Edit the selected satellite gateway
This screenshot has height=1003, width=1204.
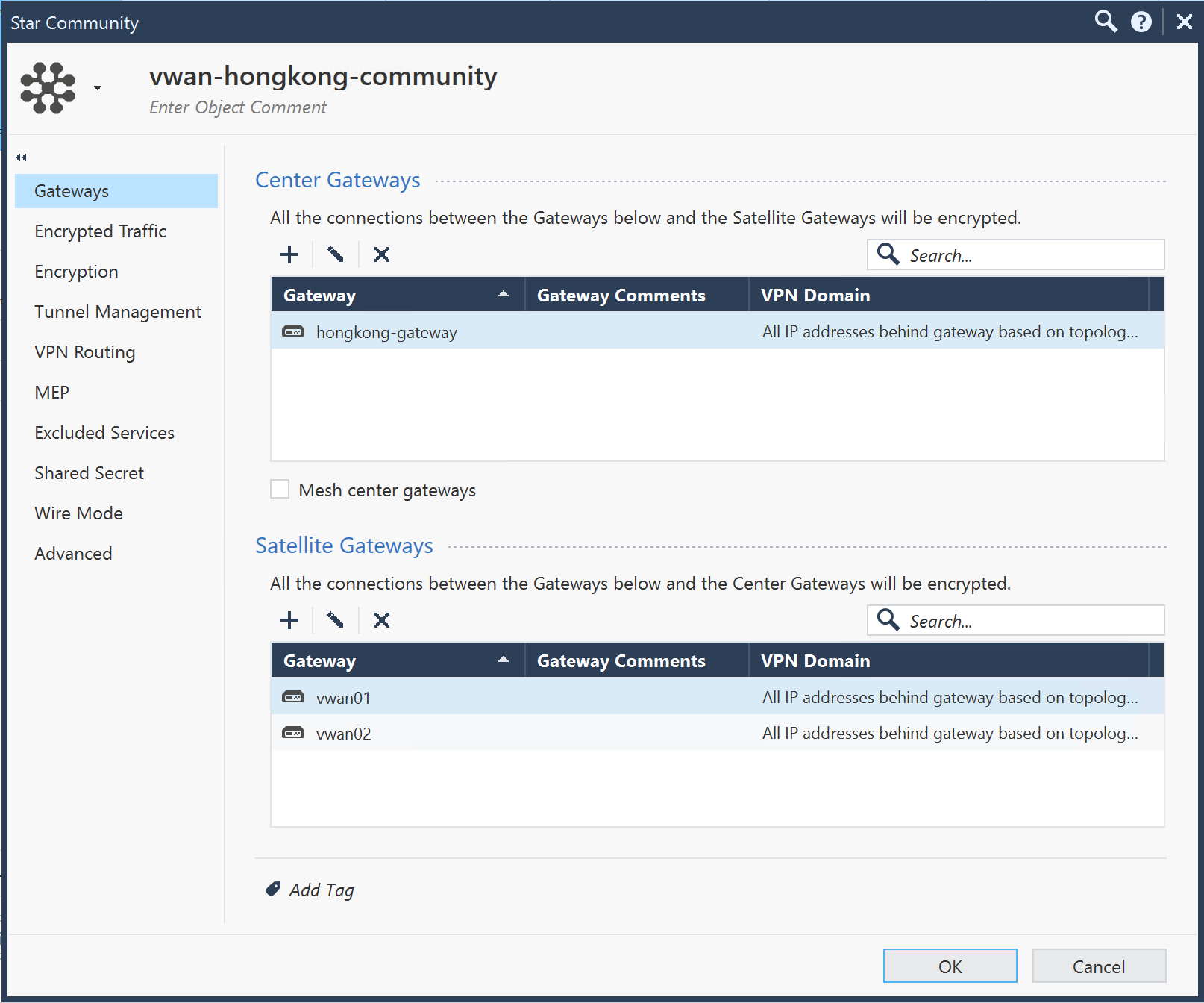pyautogui.click(x=336, y=620)
